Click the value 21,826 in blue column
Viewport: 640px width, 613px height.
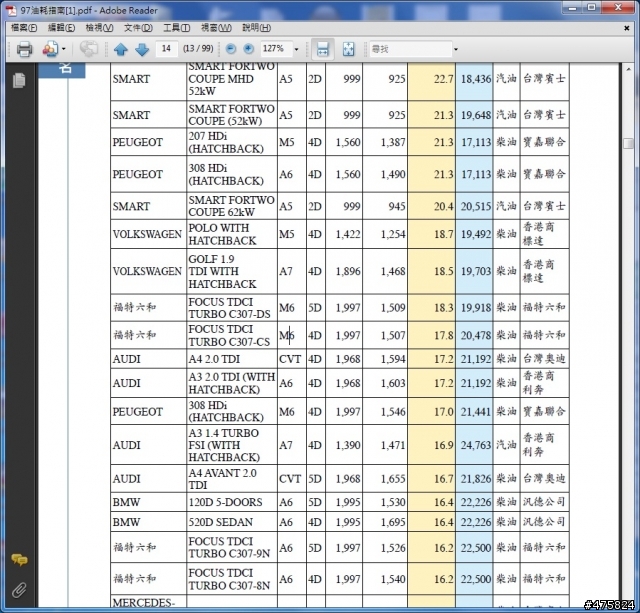click(476, 478)
